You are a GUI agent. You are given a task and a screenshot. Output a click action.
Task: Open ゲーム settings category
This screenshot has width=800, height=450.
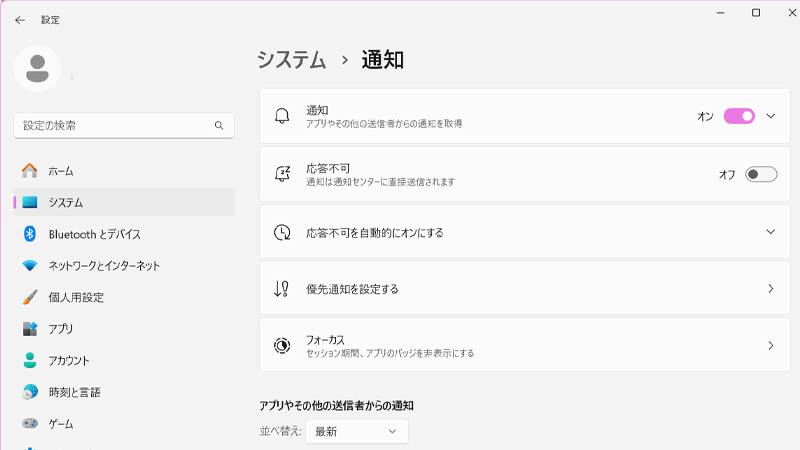coord(60,423)
